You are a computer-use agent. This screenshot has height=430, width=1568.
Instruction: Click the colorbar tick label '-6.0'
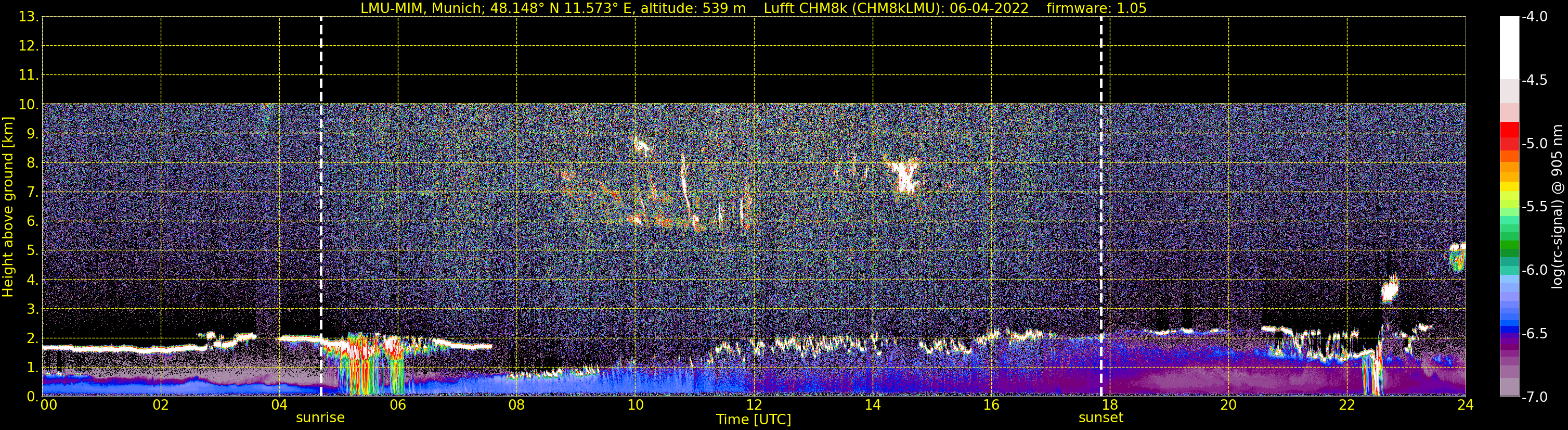click(1534, 270)
